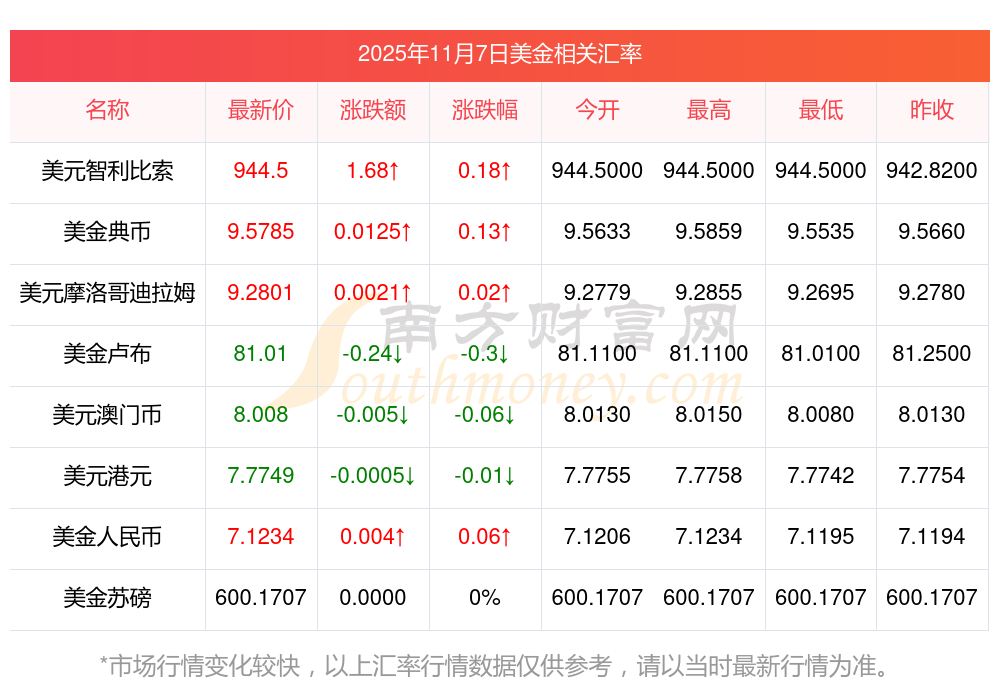Click low value 7.1195
Image resolution: width=1000 pixels, height=697 pixels.
(821, 536)
